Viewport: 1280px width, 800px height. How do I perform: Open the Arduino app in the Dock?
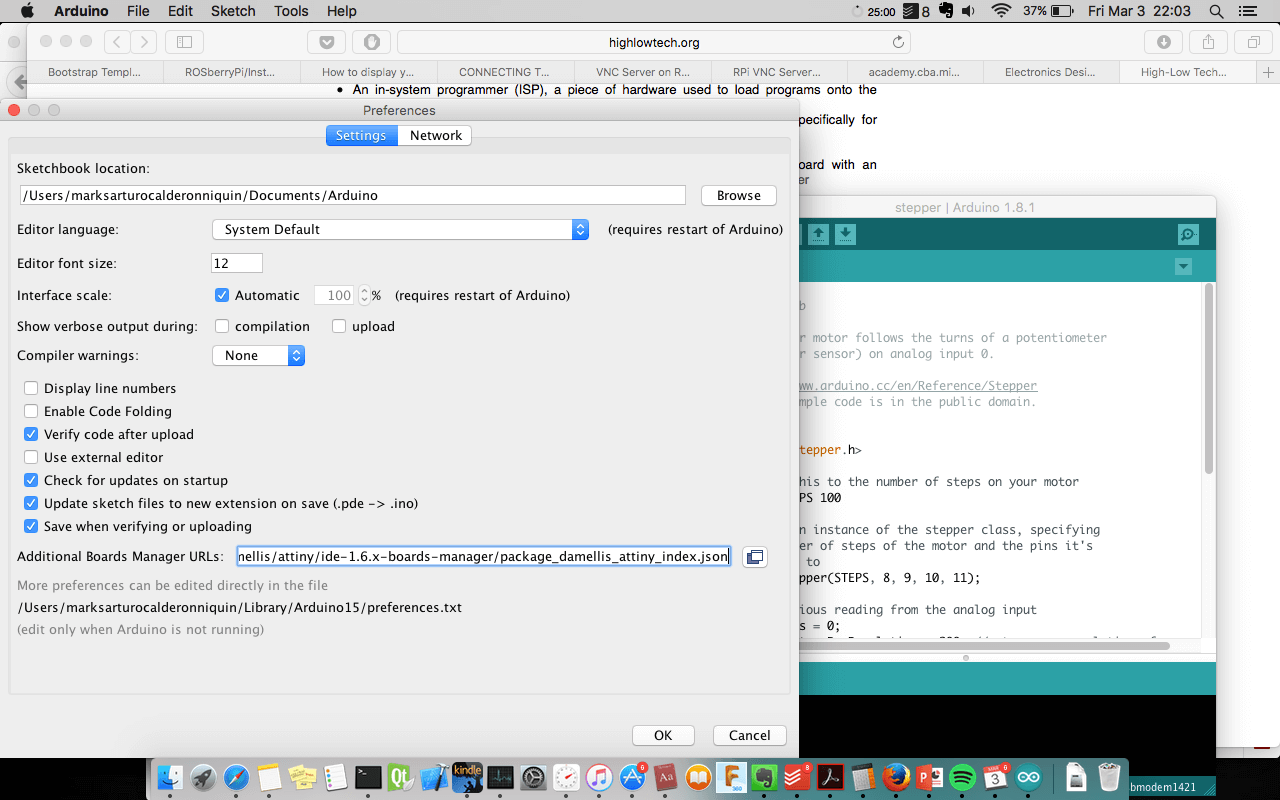click(1028, 777)
